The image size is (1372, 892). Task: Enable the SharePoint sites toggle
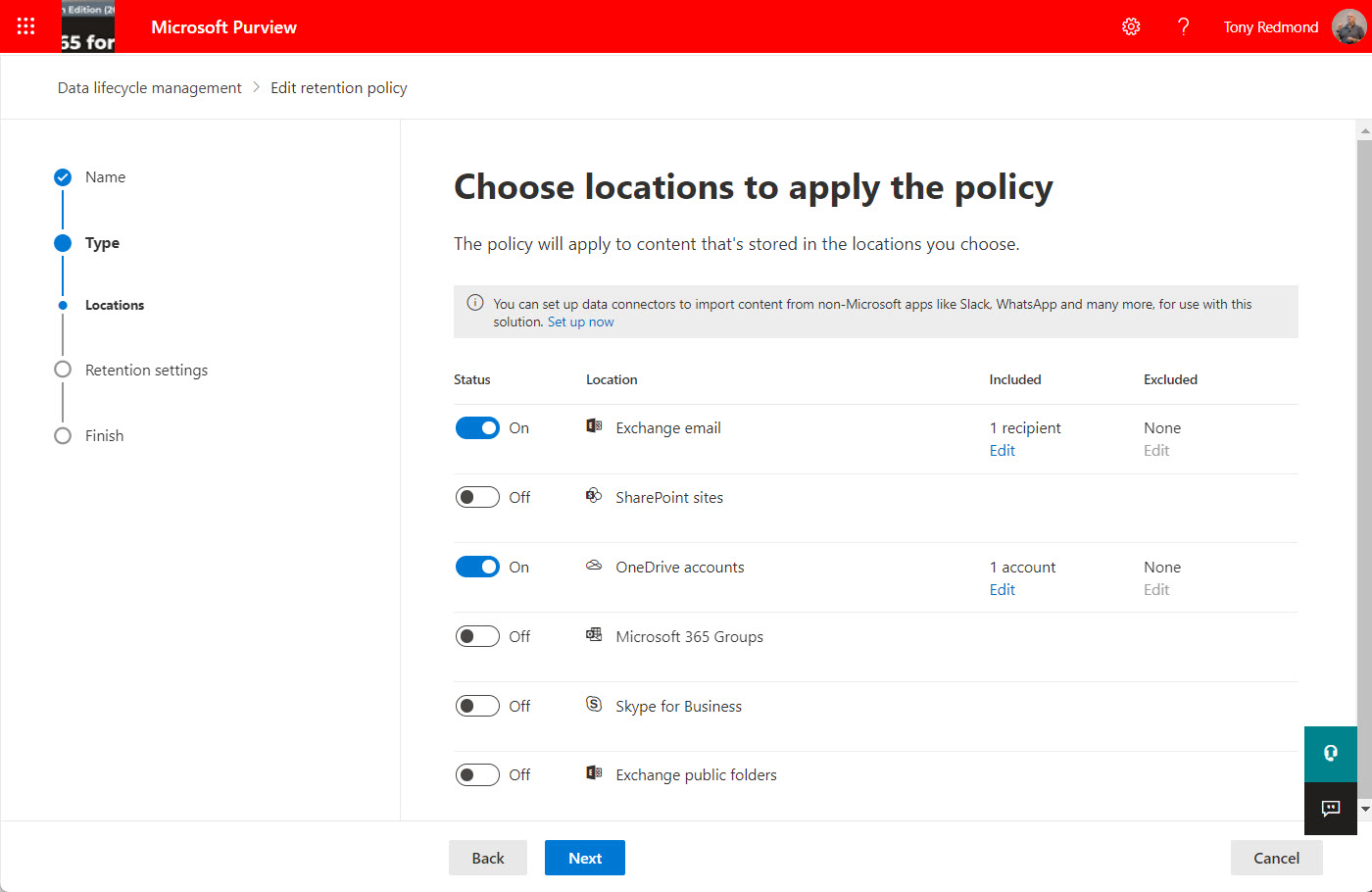pyautogui.click(x=477, y=496)
